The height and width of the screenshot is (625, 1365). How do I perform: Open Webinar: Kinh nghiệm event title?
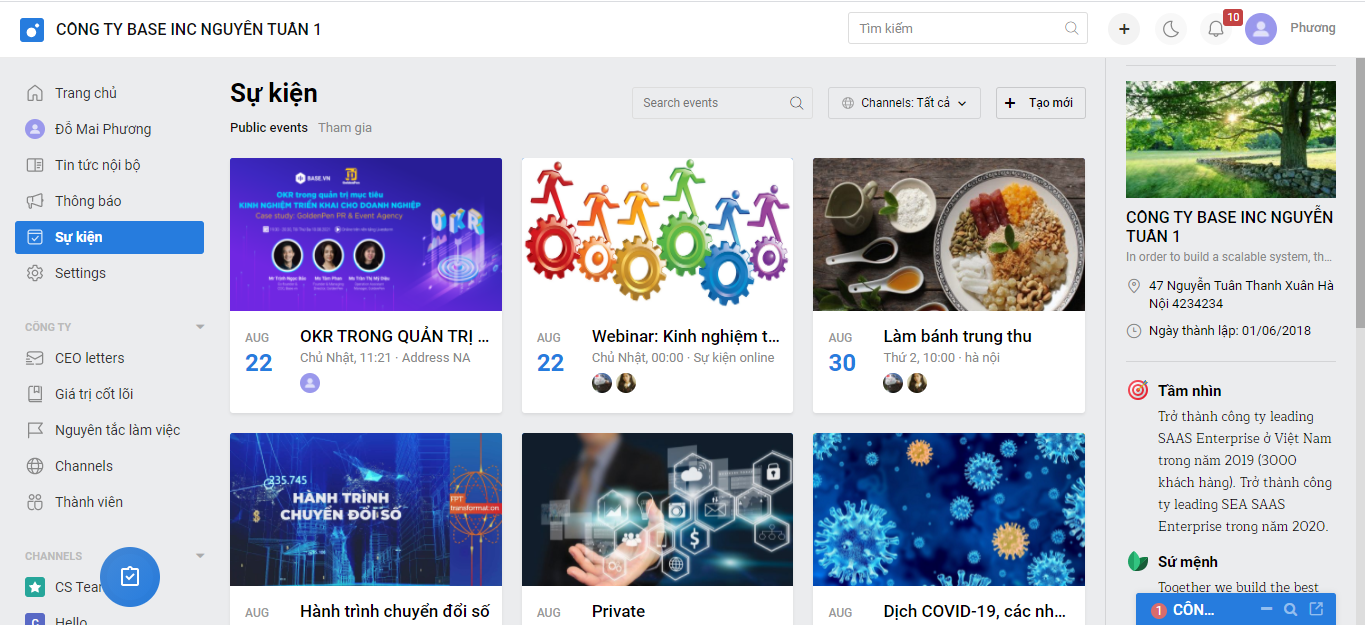(x=686, y=336)
